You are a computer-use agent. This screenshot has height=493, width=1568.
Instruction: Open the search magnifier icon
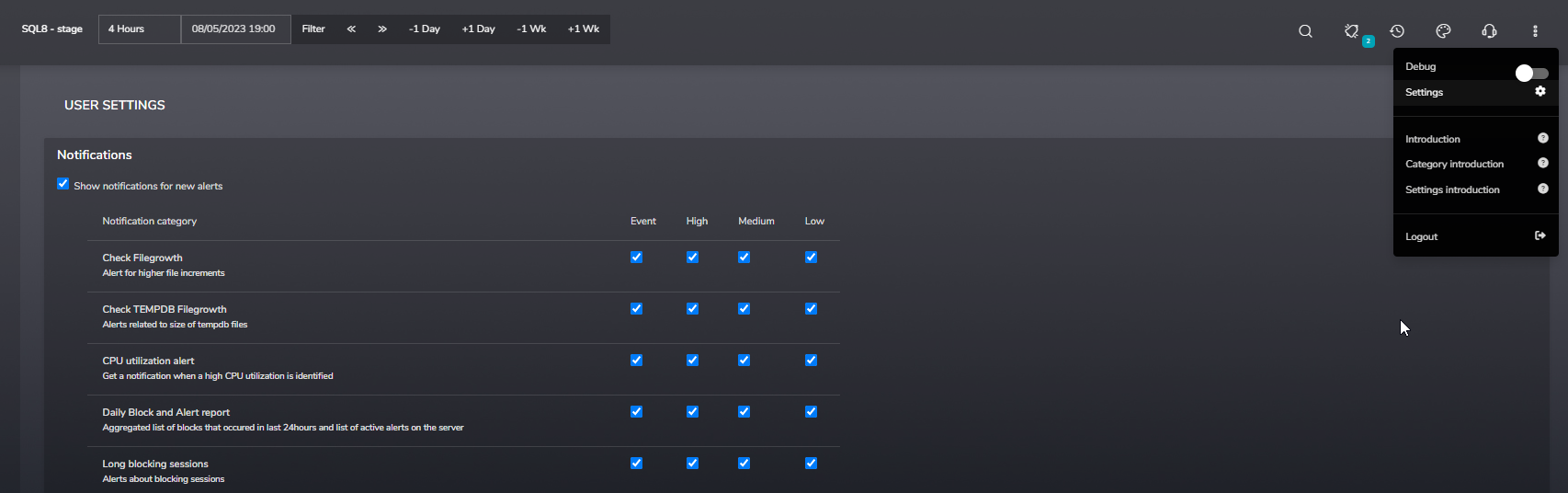click(x=1305, y=31)
